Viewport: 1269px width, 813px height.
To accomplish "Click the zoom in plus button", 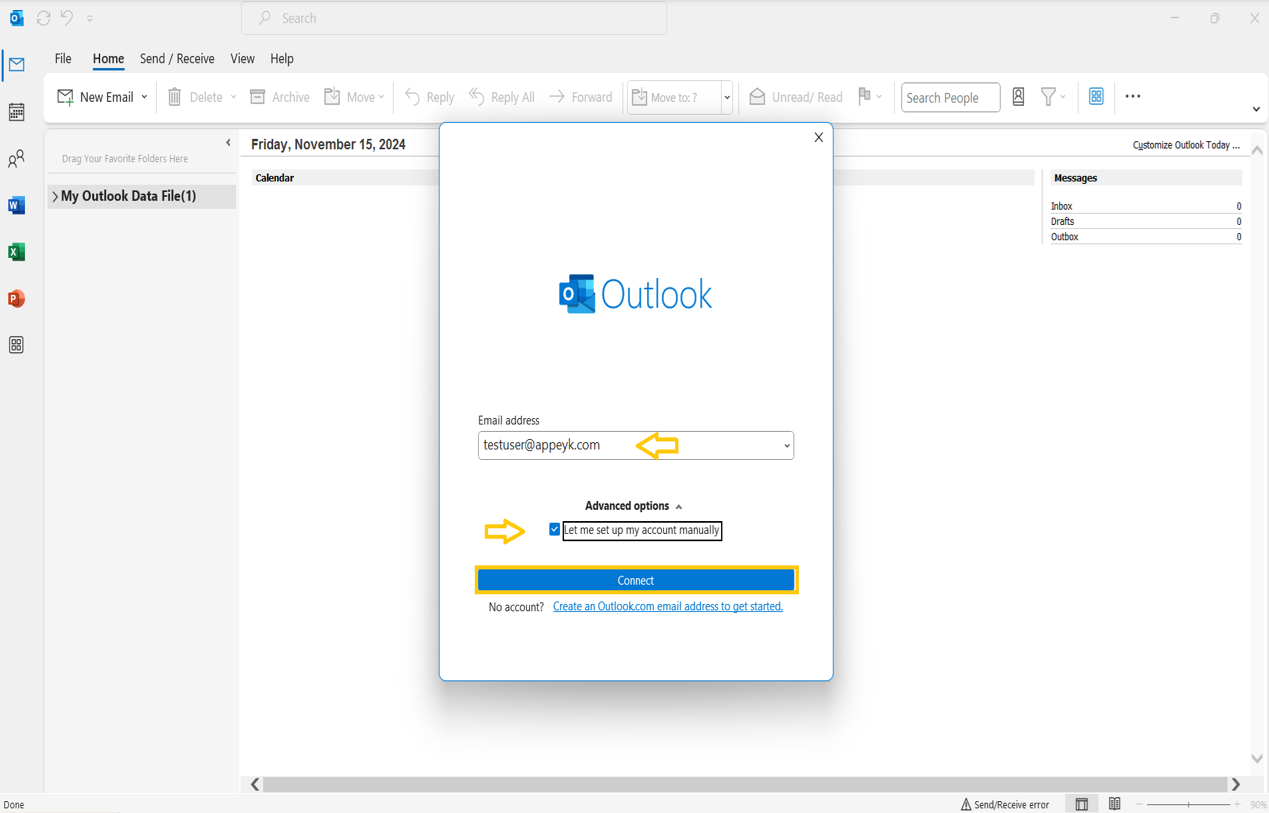I will [x=1237, y=805].
